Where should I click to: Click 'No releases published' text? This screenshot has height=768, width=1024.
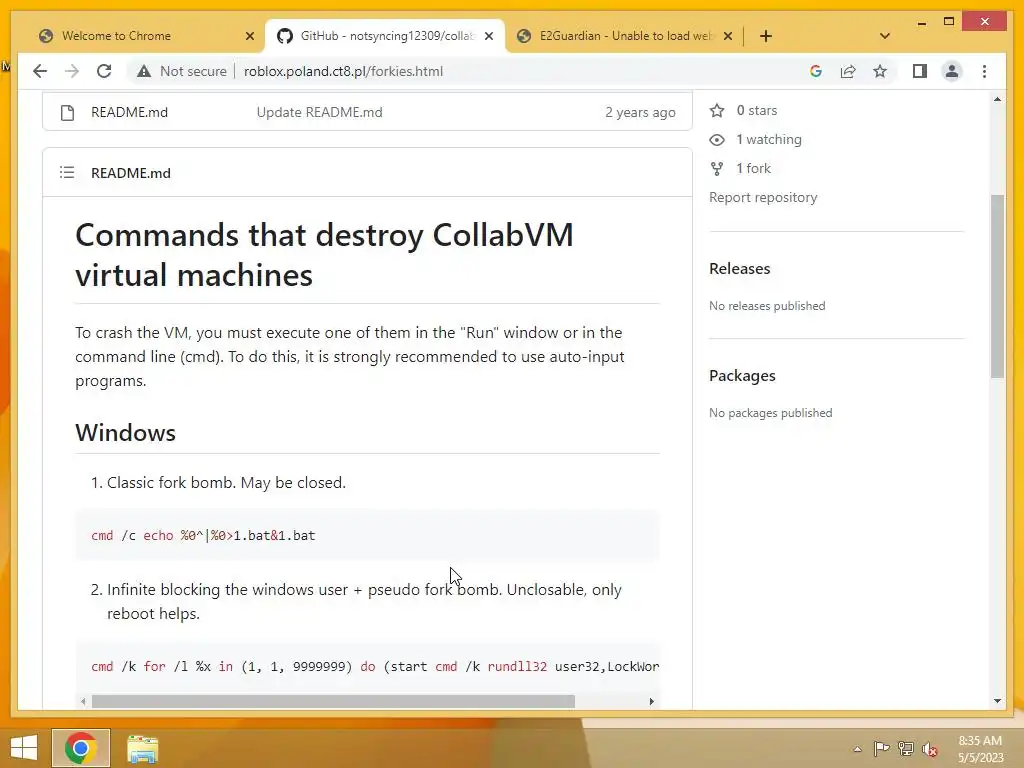[x=767, y=306]
